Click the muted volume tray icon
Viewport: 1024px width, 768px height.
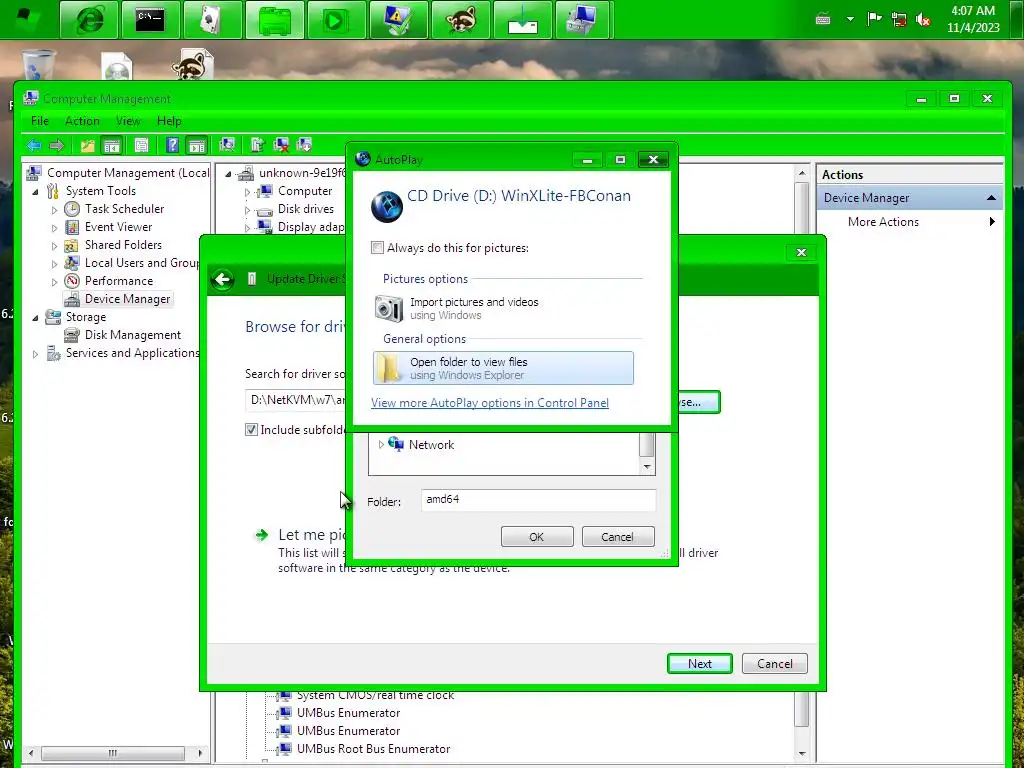(923, 20)
